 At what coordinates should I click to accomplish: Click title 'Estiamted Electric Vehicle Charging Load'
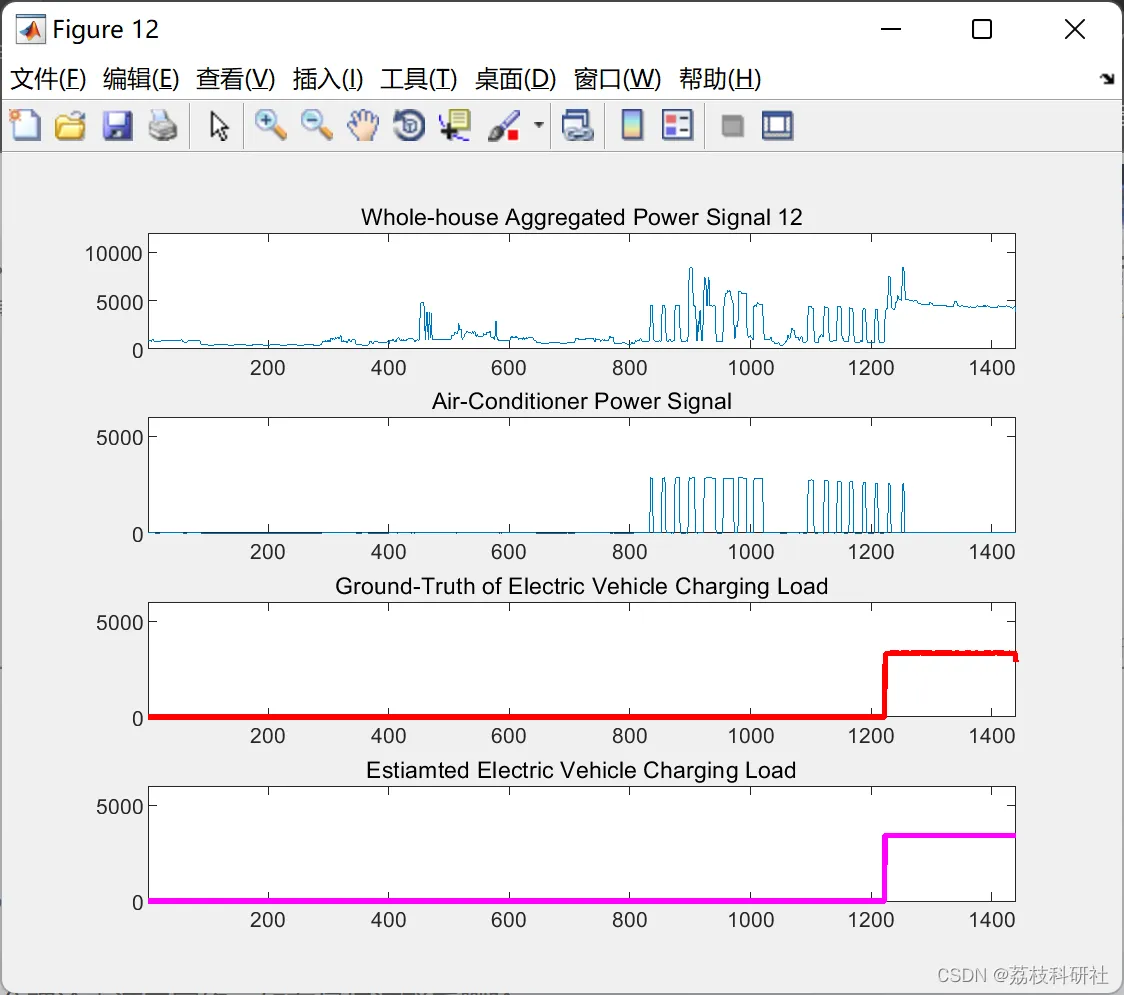581,770
